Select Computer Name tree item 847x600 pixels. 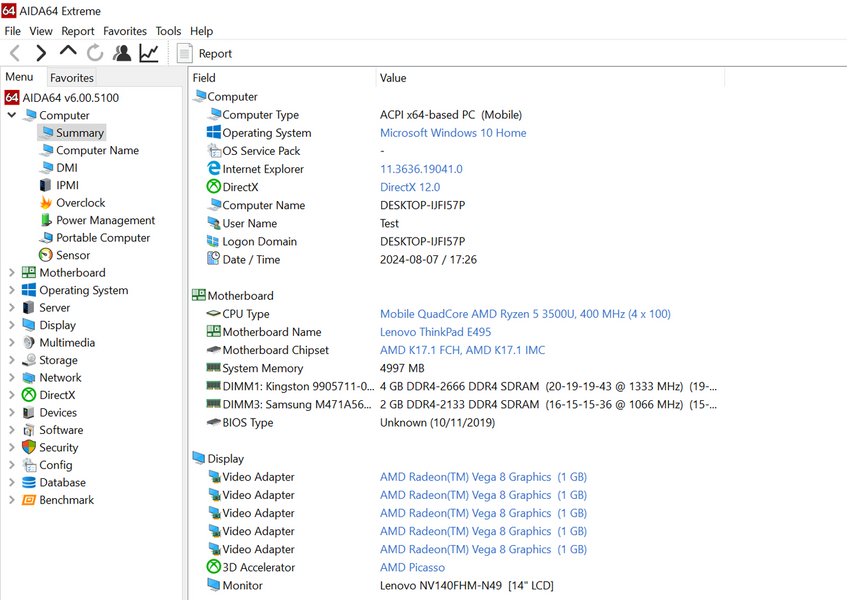click(x=89, y=150)
